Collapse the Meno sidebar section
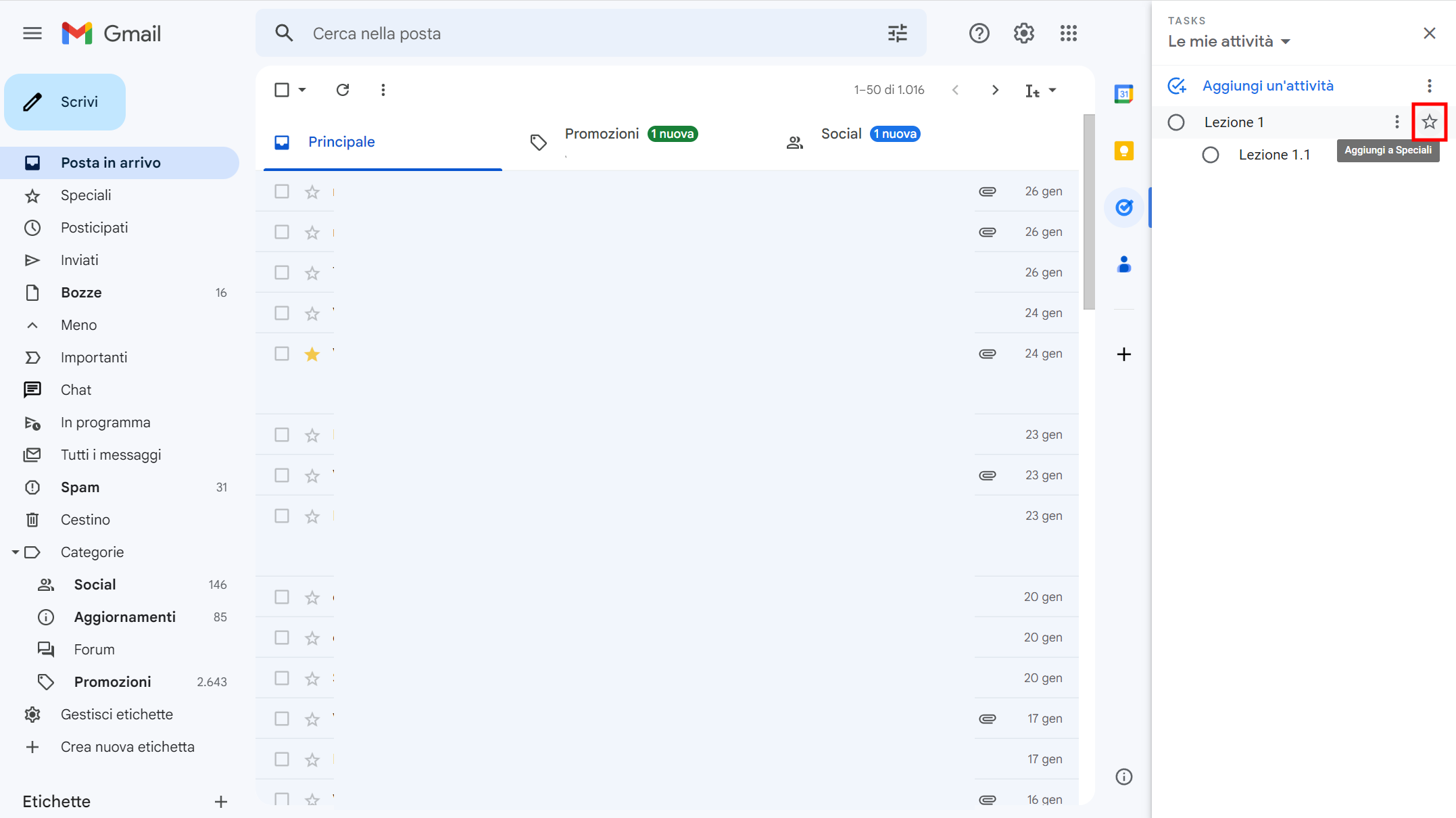1456x818 pixels. click(78, 325)
